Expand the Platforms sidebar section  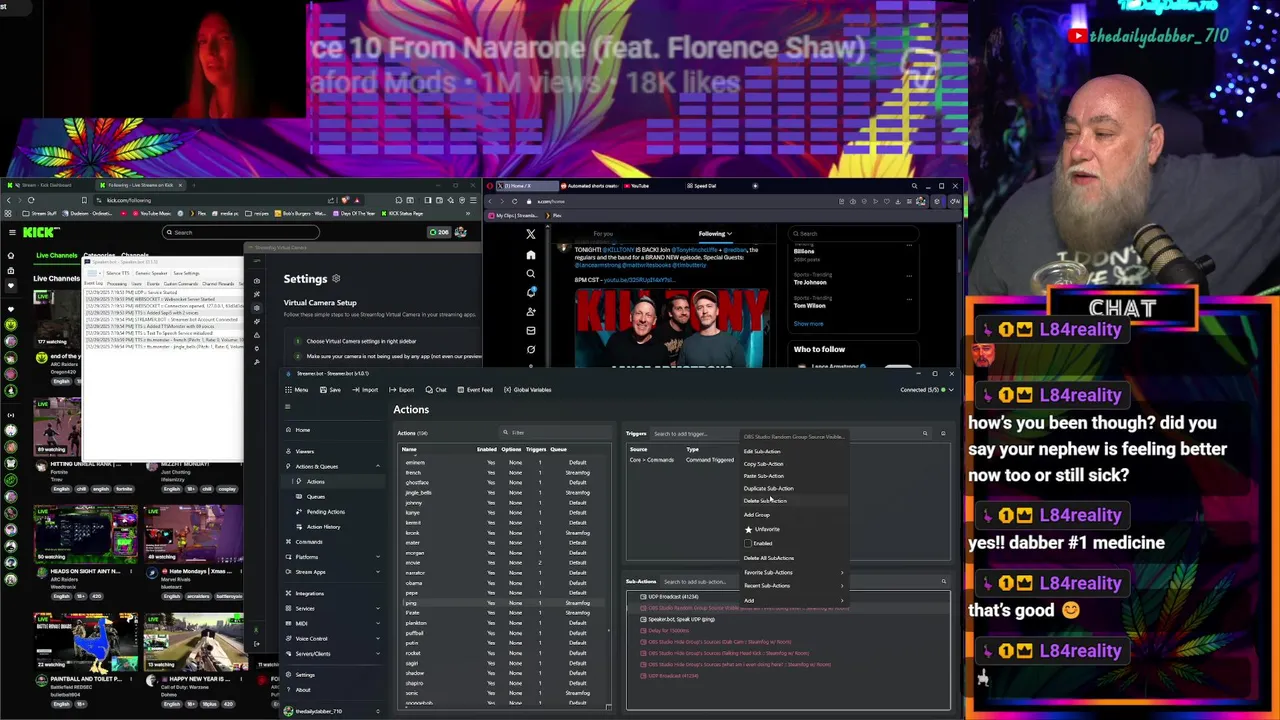click(333, 557)
